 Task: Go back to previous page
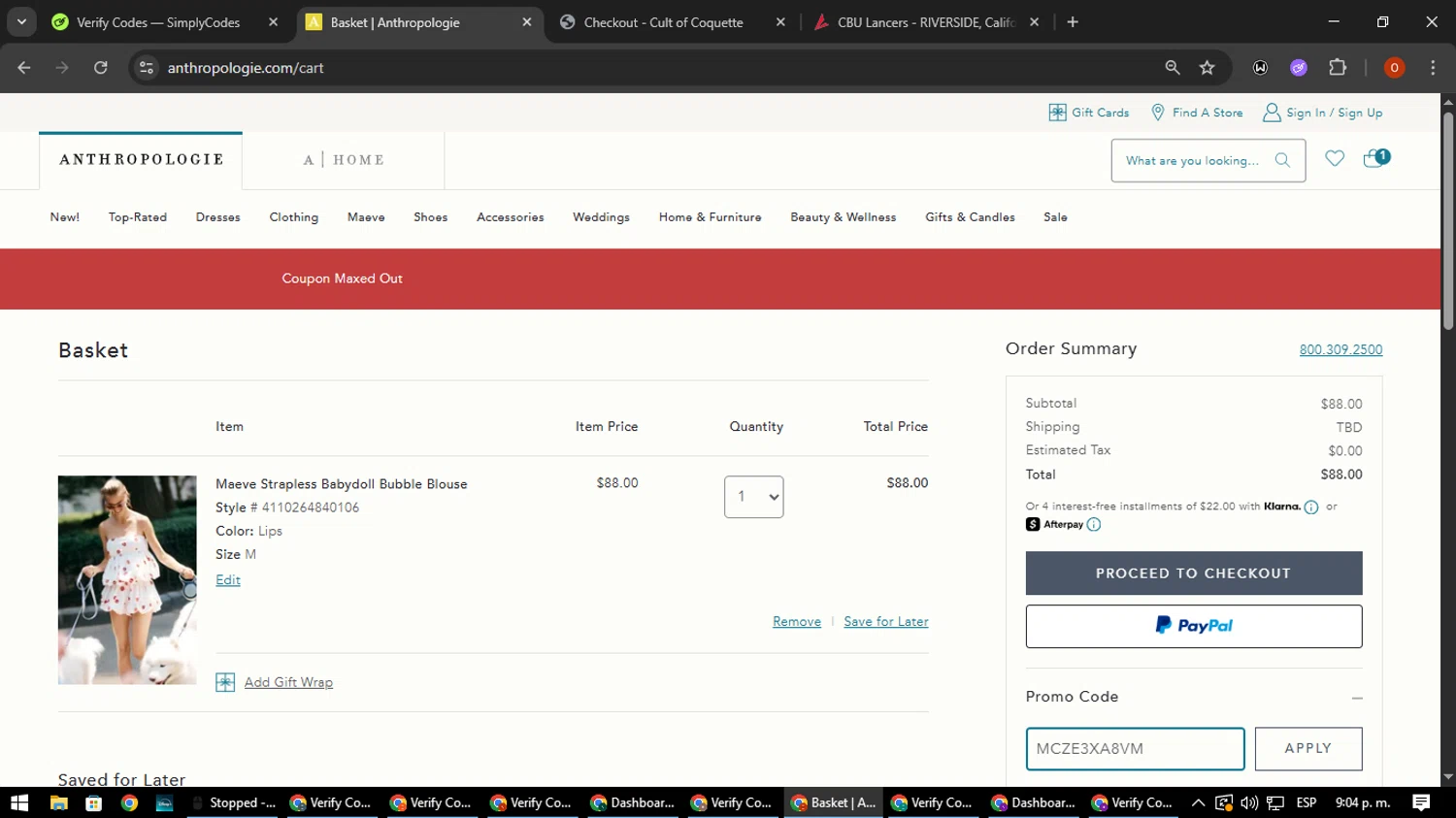24,67
